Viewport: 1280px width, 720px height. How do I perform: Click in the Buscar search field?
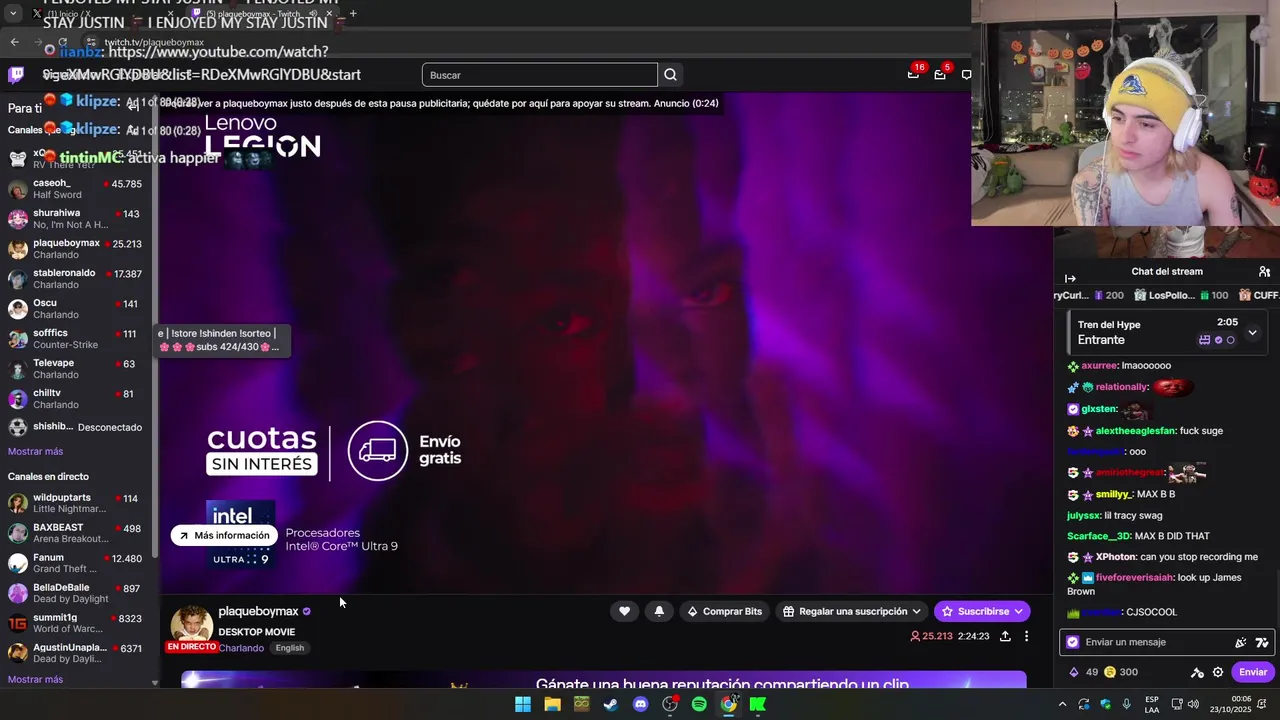(x=540, y=75)
